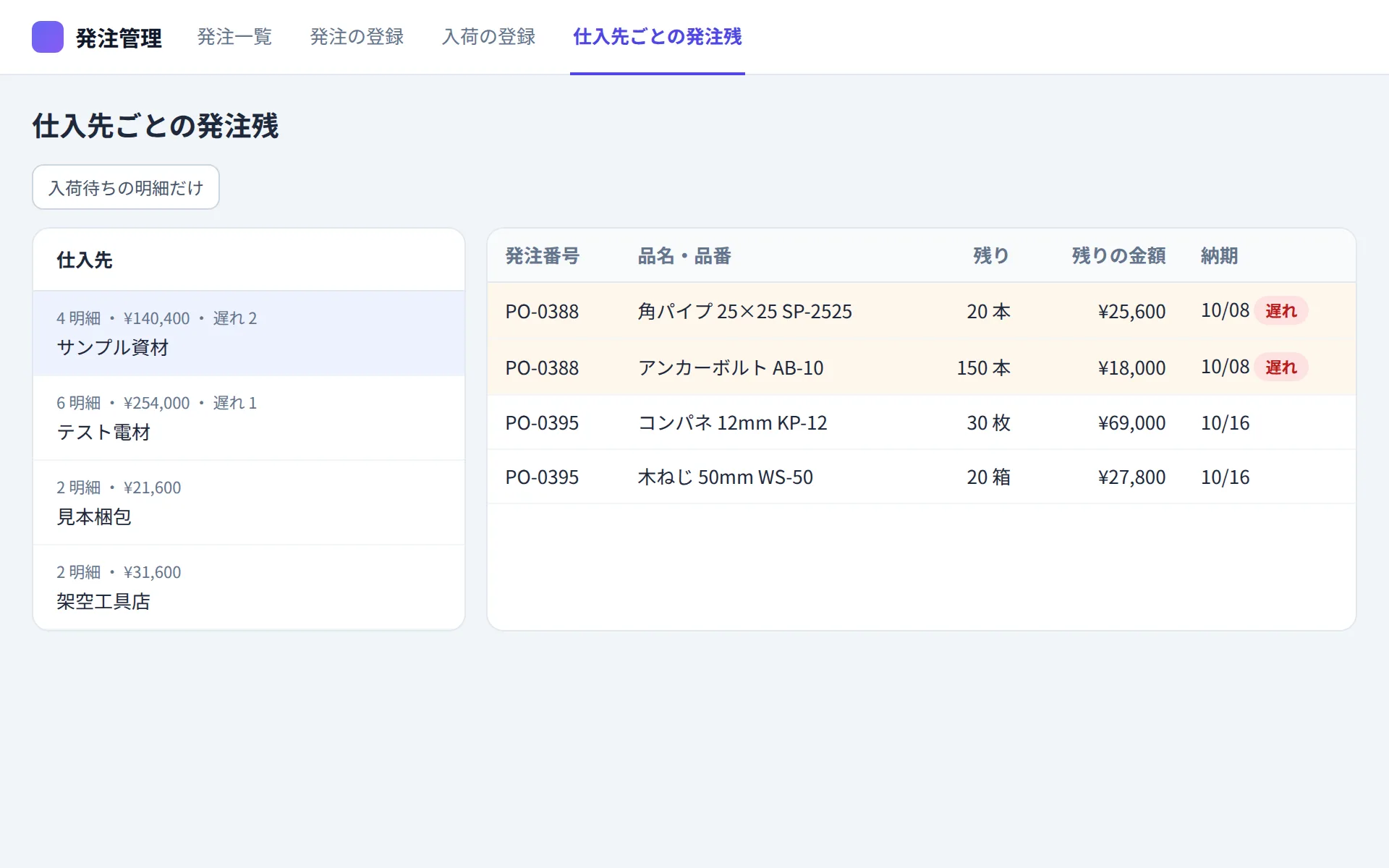Select the アンカーボルト AB-10 row
This screenshot has width=1389, height=868.
[922, 367]
